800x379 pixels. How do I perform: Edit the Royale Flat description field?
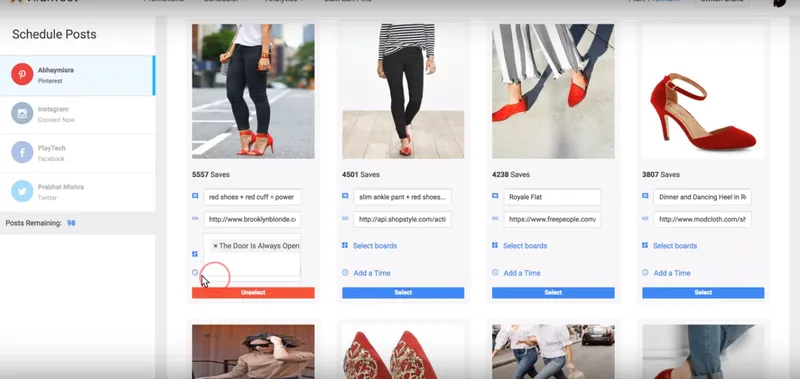552,197
